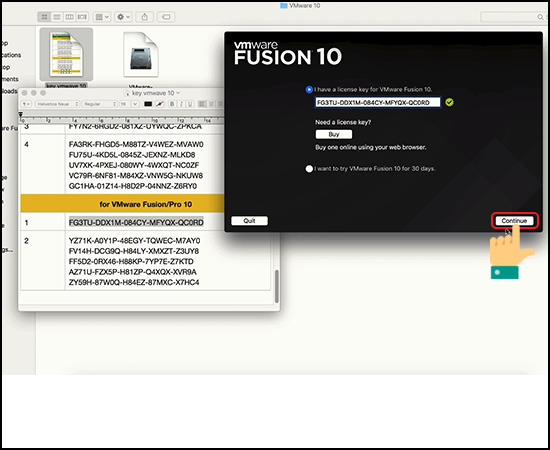The image size is (550, 450).
Task: Click key GC1HA-01Z14-H8D2P-04NNZ-Z6RY0
Action: point(133,186)
